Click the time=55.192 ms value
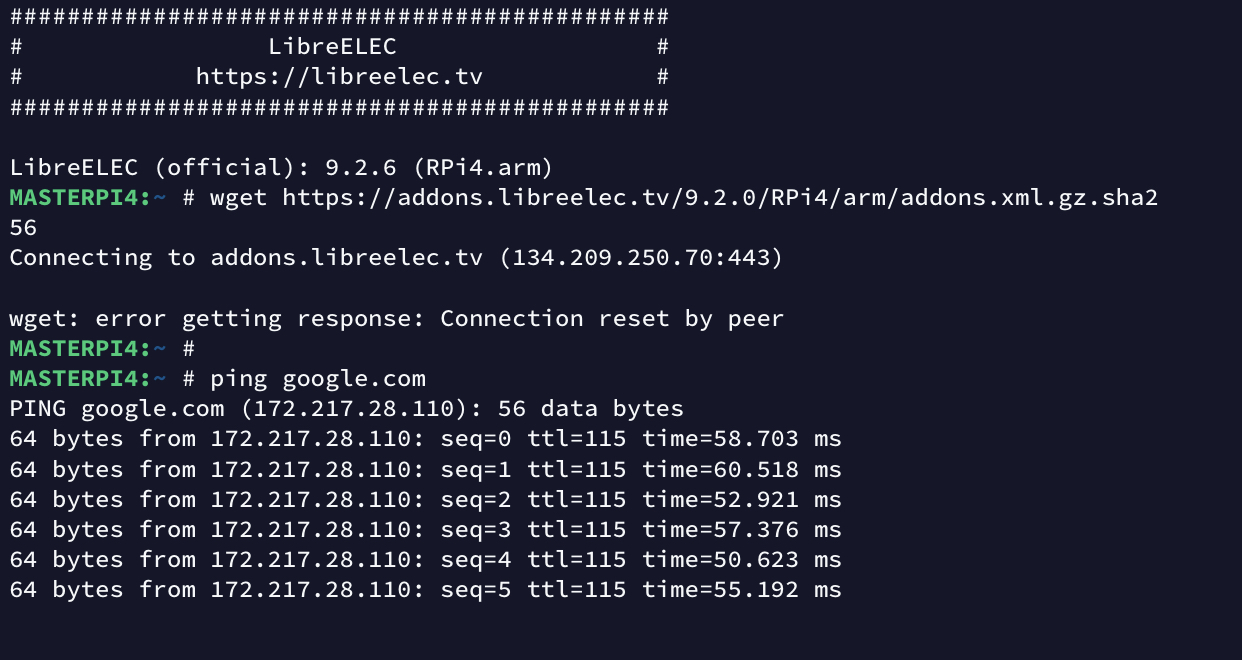The image size is (1242, 660). click(741, 590)
